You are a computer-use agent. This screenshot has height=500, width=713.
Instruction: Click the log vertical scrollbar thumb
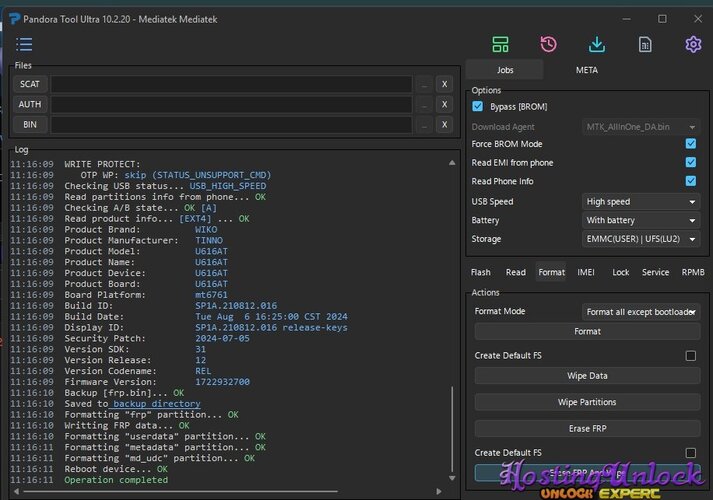click(452, 429)
